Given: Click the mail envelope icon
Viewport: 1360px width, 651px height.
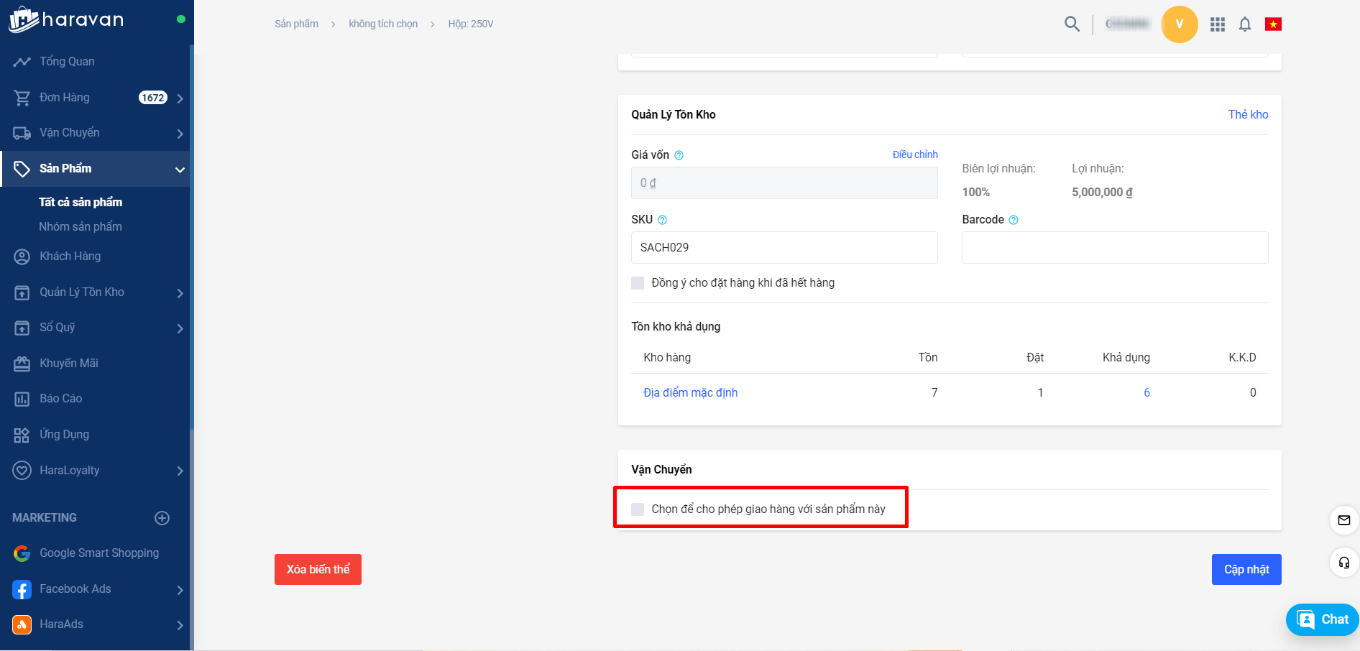Looking at the screenshot, I should (x=1344, y=520).
